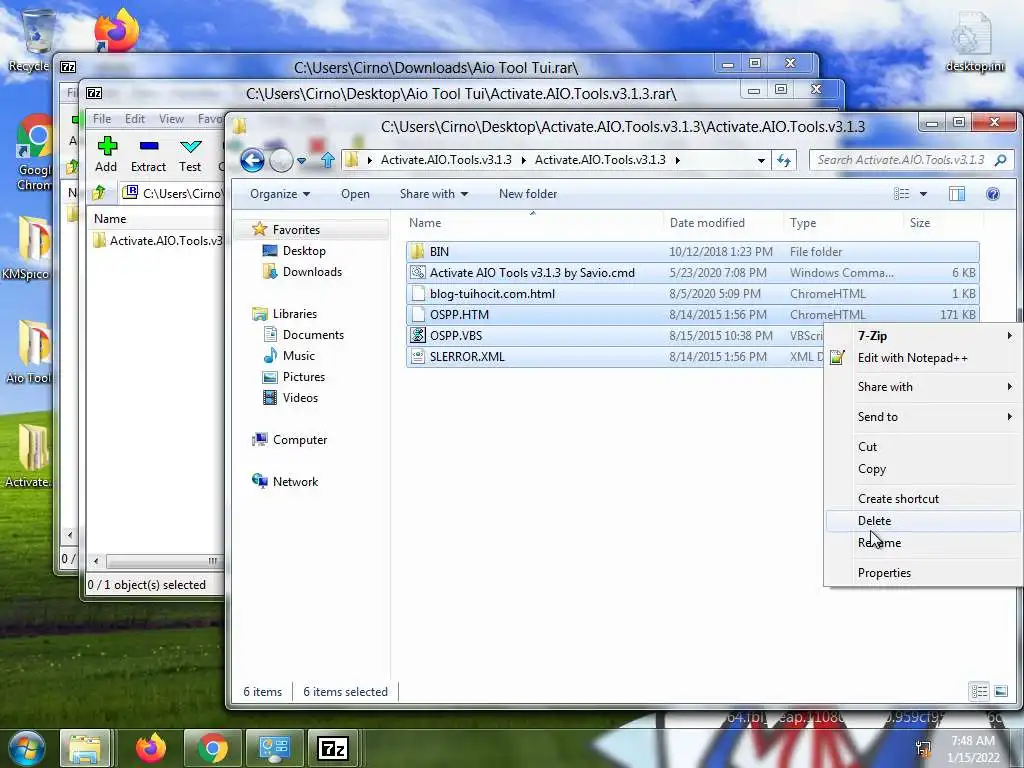Open desktop.ini file icon
The image size is (1024, 768).
(x=974, y=40)
